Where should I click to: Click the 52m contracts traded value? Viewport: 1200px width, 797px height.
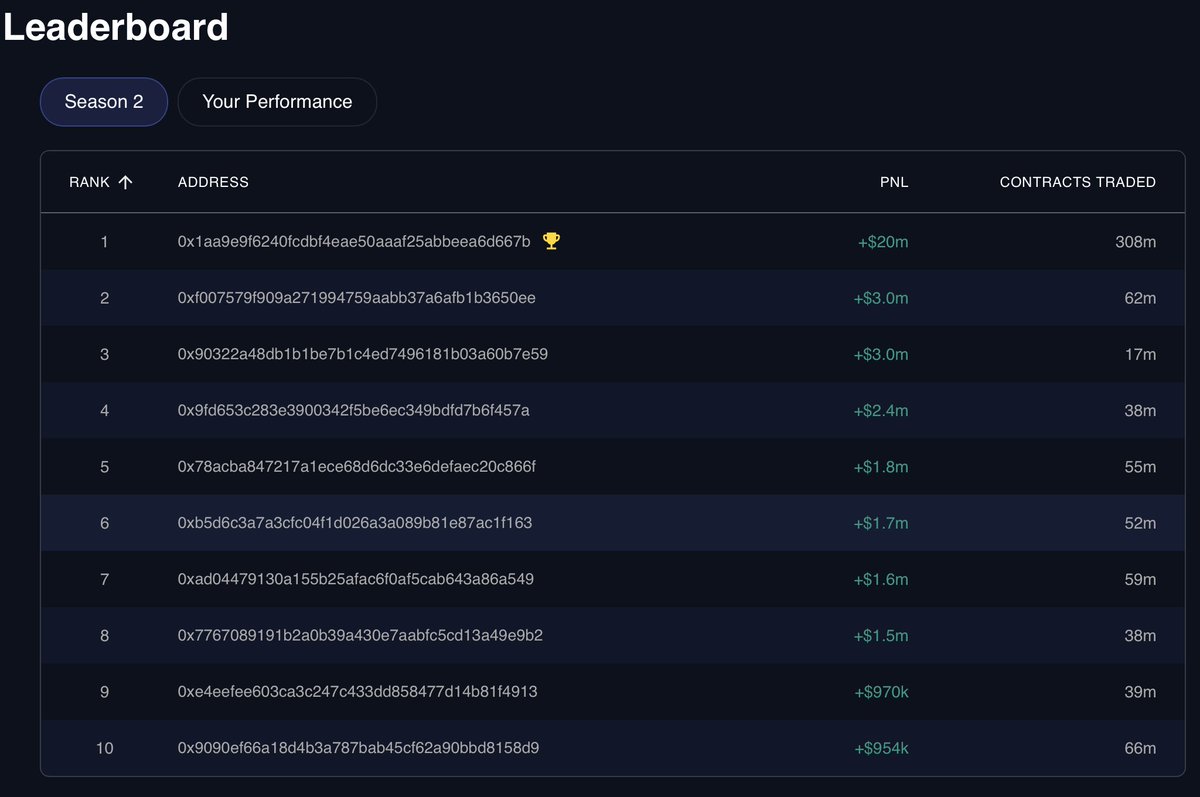[1140, 523]
